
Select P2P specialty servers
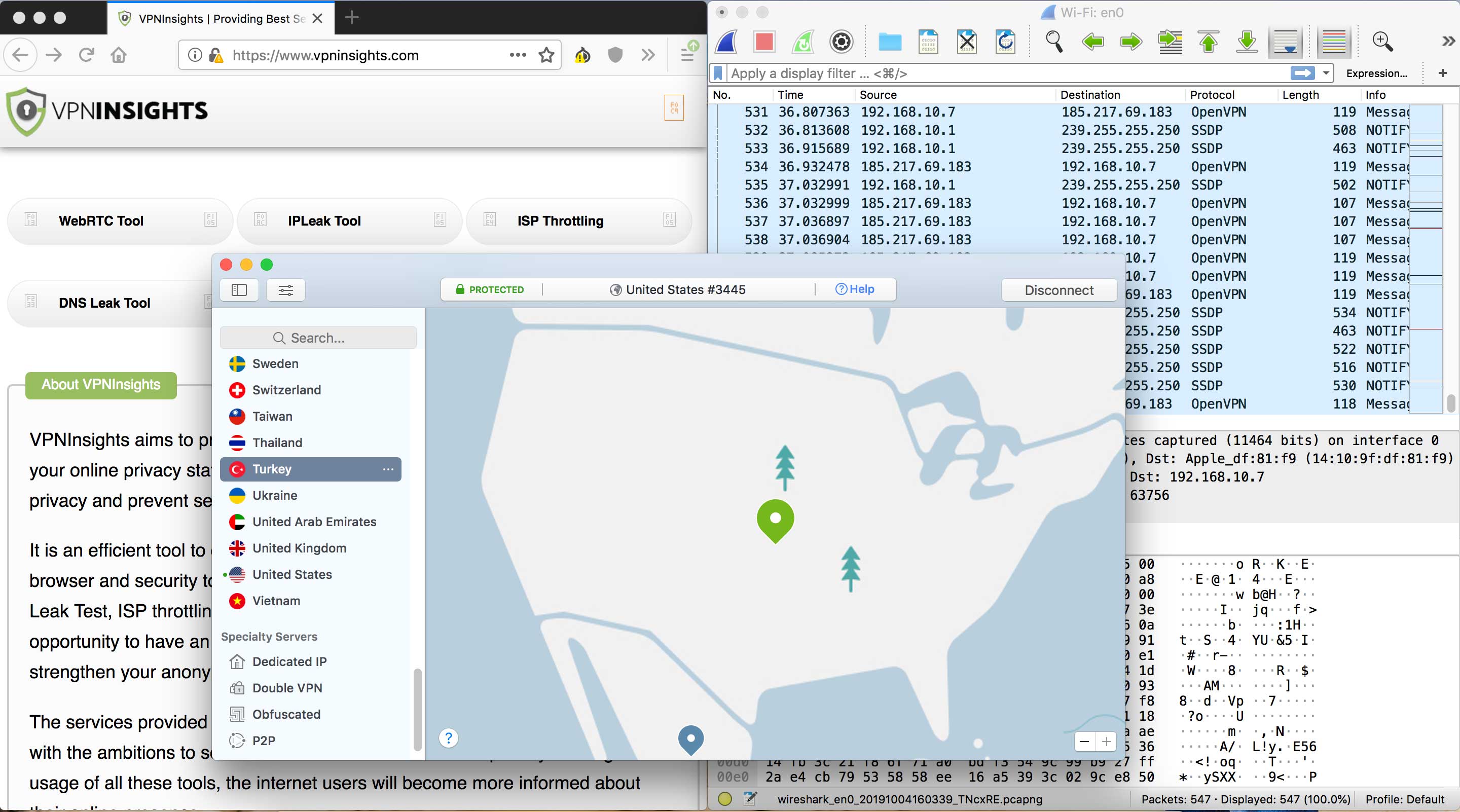(x=311, y=741)
